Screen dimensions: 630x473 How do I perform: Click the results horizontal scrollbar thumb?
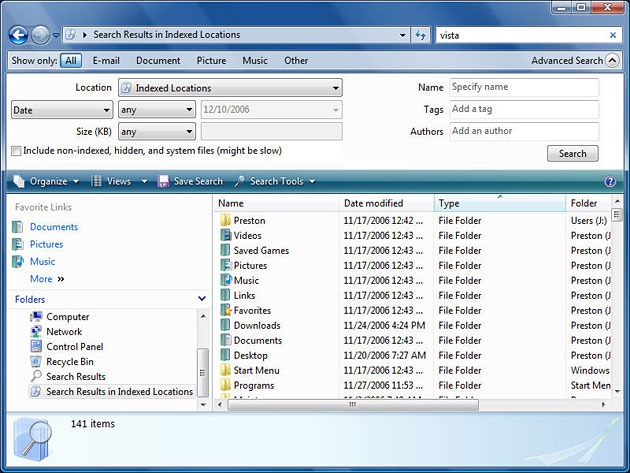353,405
